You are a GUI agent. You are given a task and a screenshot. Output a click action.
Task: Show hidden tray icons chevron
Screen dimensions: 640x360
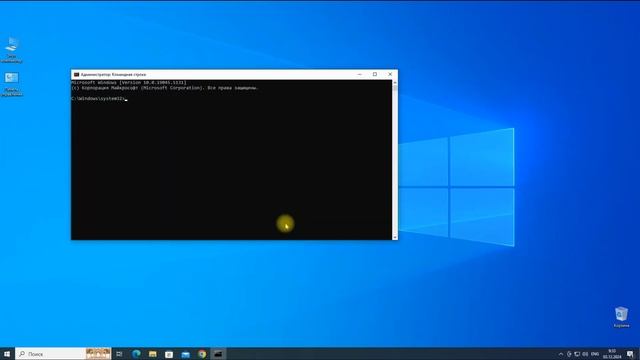(x=561, y=354)
